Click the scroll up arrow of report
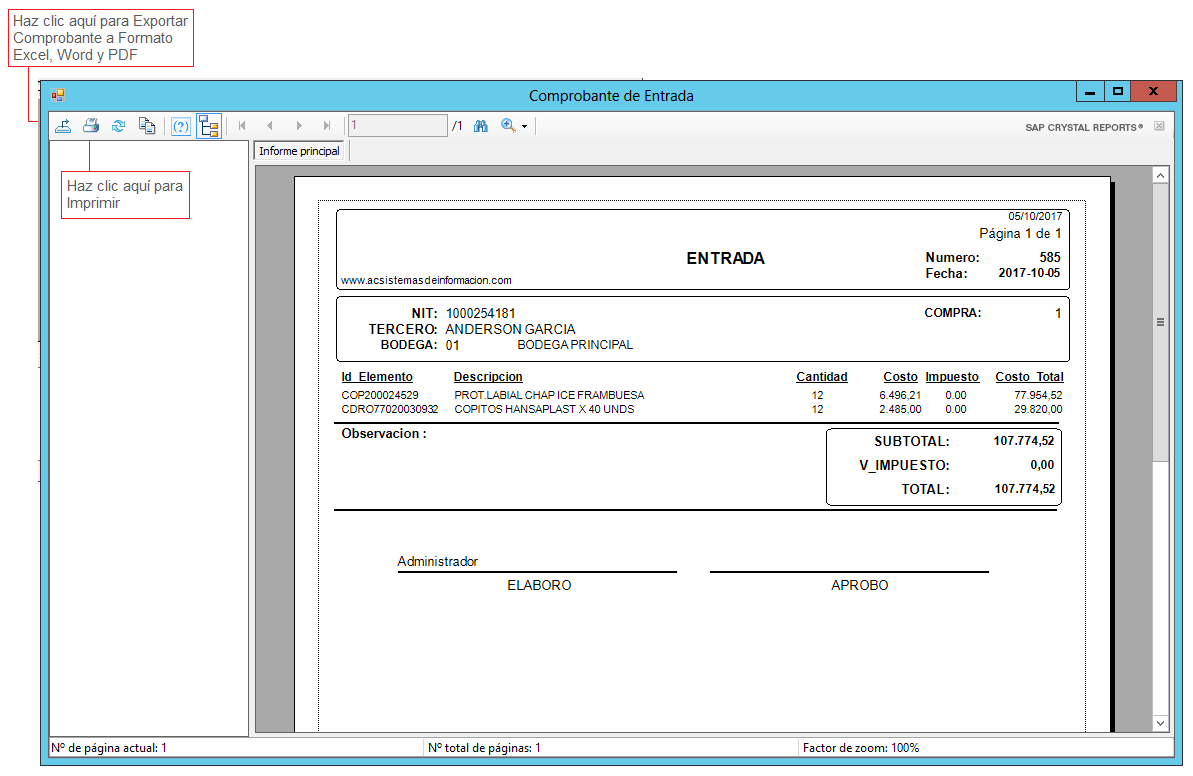 [x=1161, y=175]
